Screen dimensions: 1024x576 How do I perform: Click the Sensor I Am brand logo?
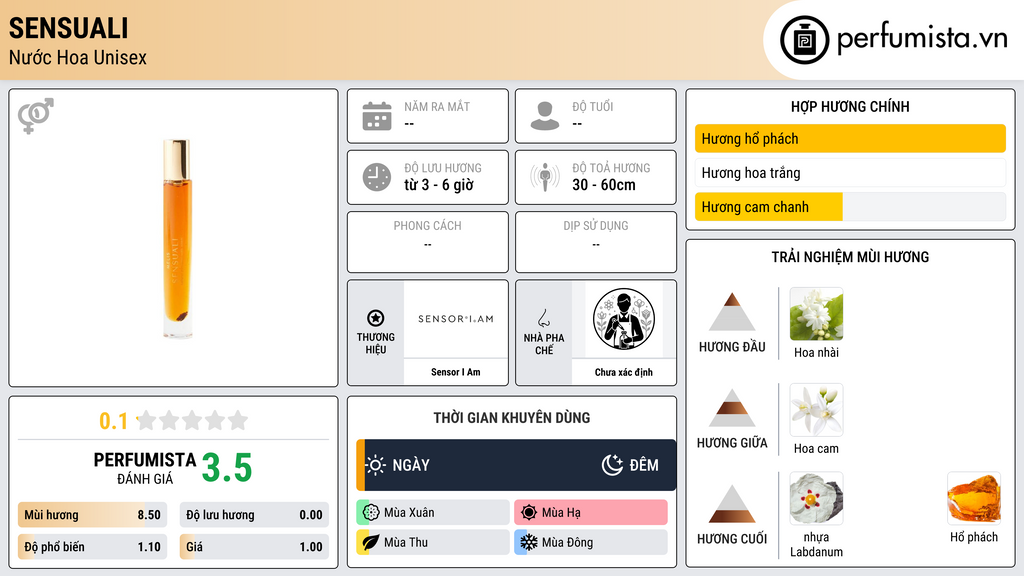(x=456, y=319)
